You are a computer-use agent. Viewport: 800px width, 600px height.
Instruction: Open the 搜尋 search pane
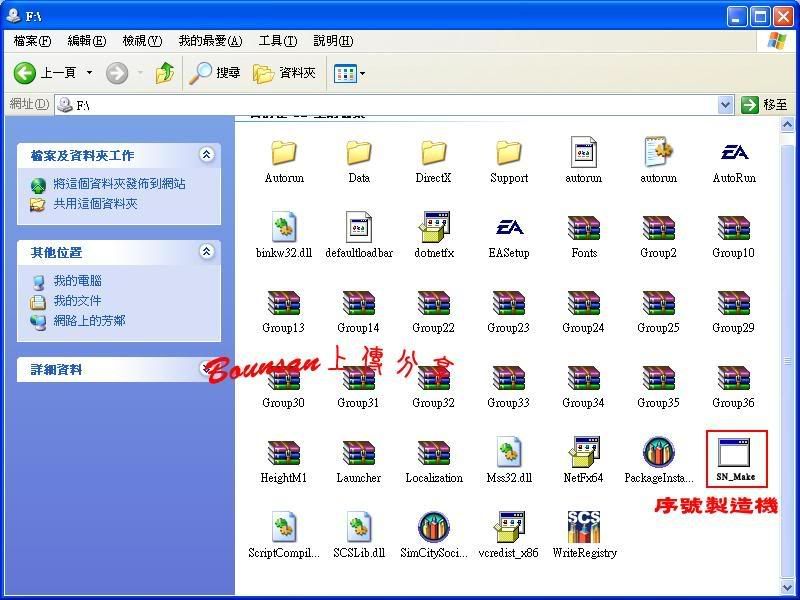tap(214, 73)
